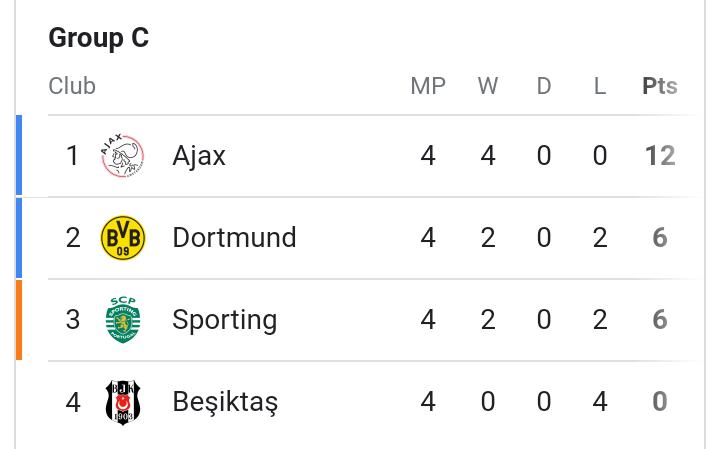The image size is (720, 449).
Task: Click the Dortmund BVB crest icon
Action: coord(123,238)
